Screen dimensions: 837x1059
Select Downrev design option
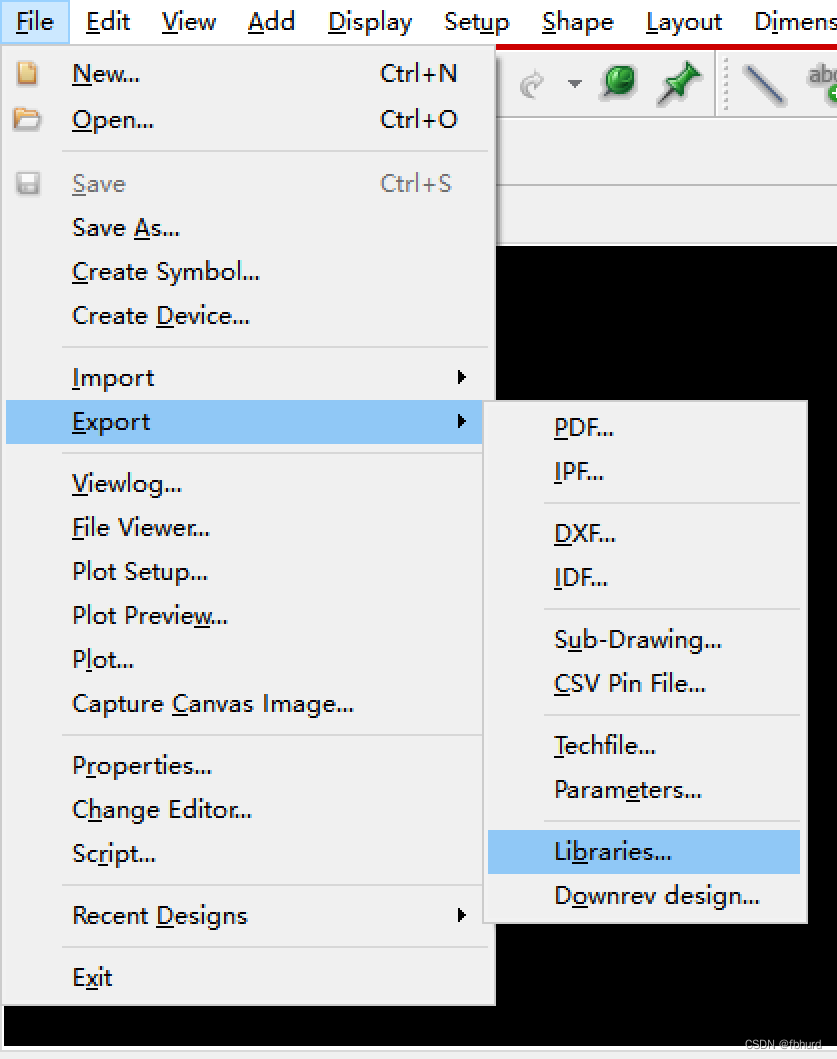coord(656,896)
